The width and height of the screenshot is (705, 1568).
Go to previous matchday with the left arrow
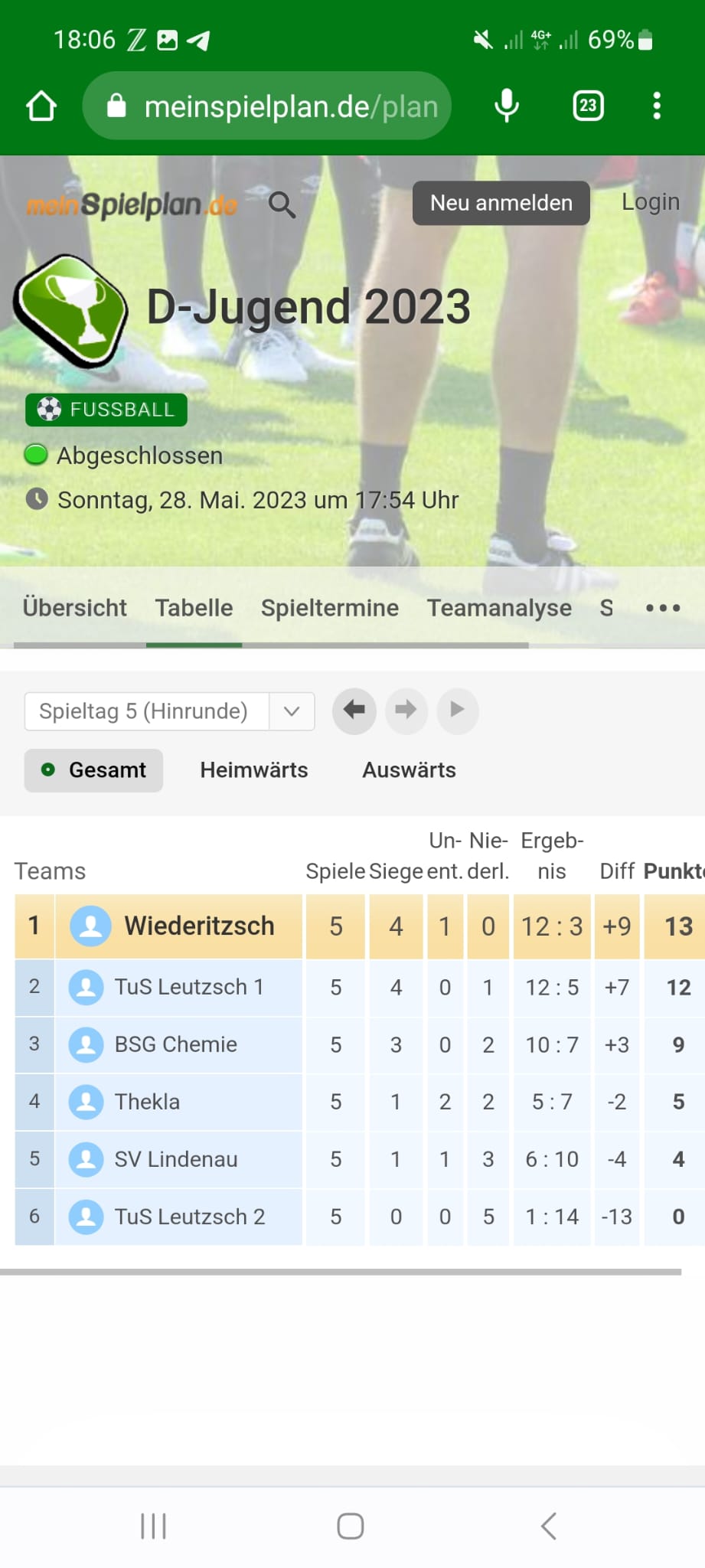pyautogui.click(x=354, y=710)
